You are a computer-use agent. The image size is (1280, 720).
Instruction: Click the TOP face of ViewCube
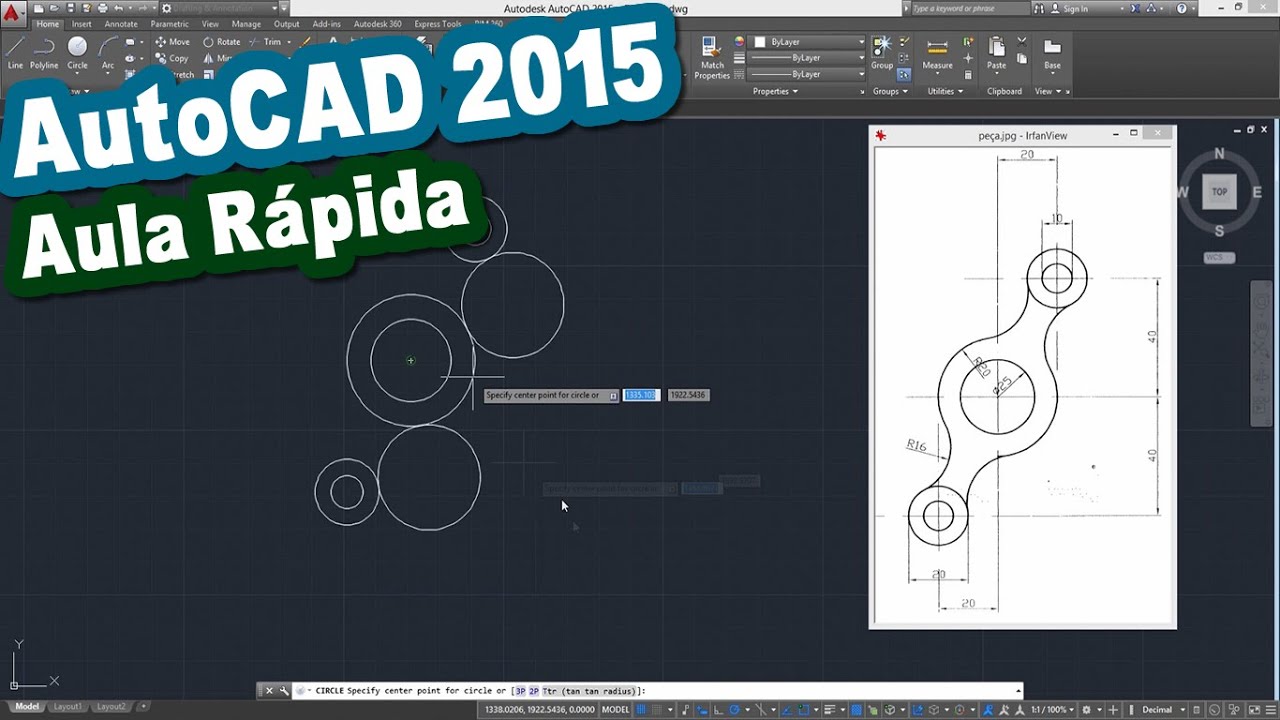pos(1219,192)
